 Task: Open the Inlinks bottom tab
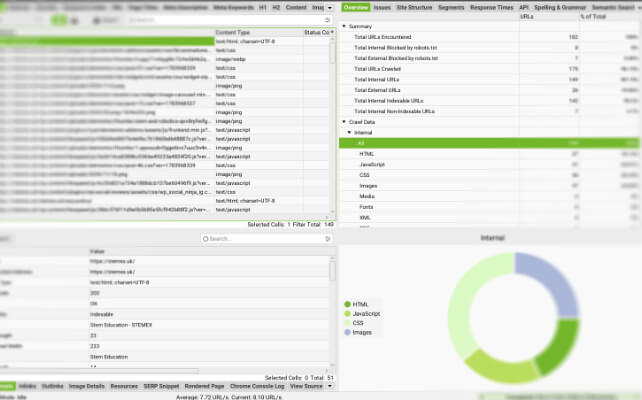pos(27,386)
